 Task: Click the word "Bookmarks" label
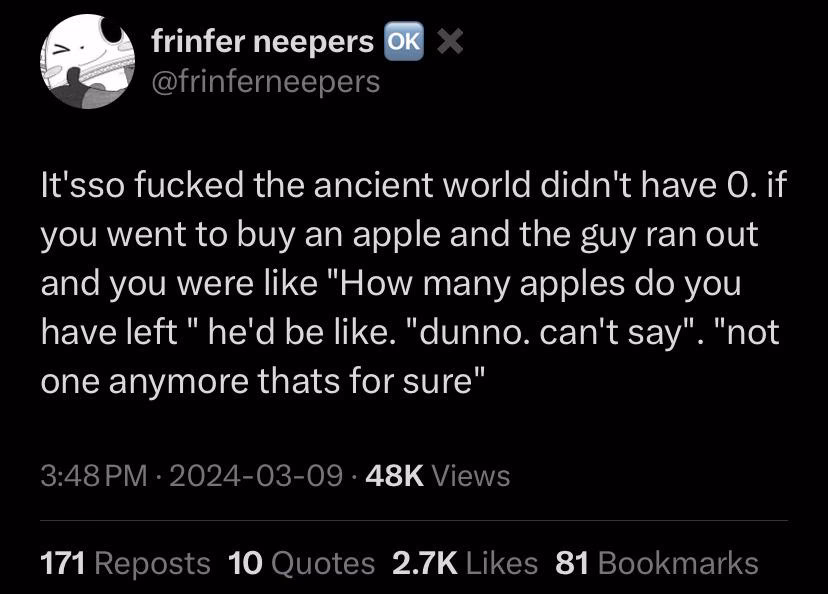tap(679, 563)
